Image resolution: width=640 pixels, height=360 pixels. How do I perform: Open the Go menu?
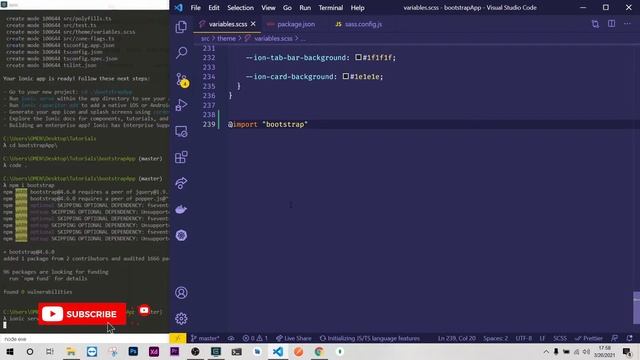[287, 8]
